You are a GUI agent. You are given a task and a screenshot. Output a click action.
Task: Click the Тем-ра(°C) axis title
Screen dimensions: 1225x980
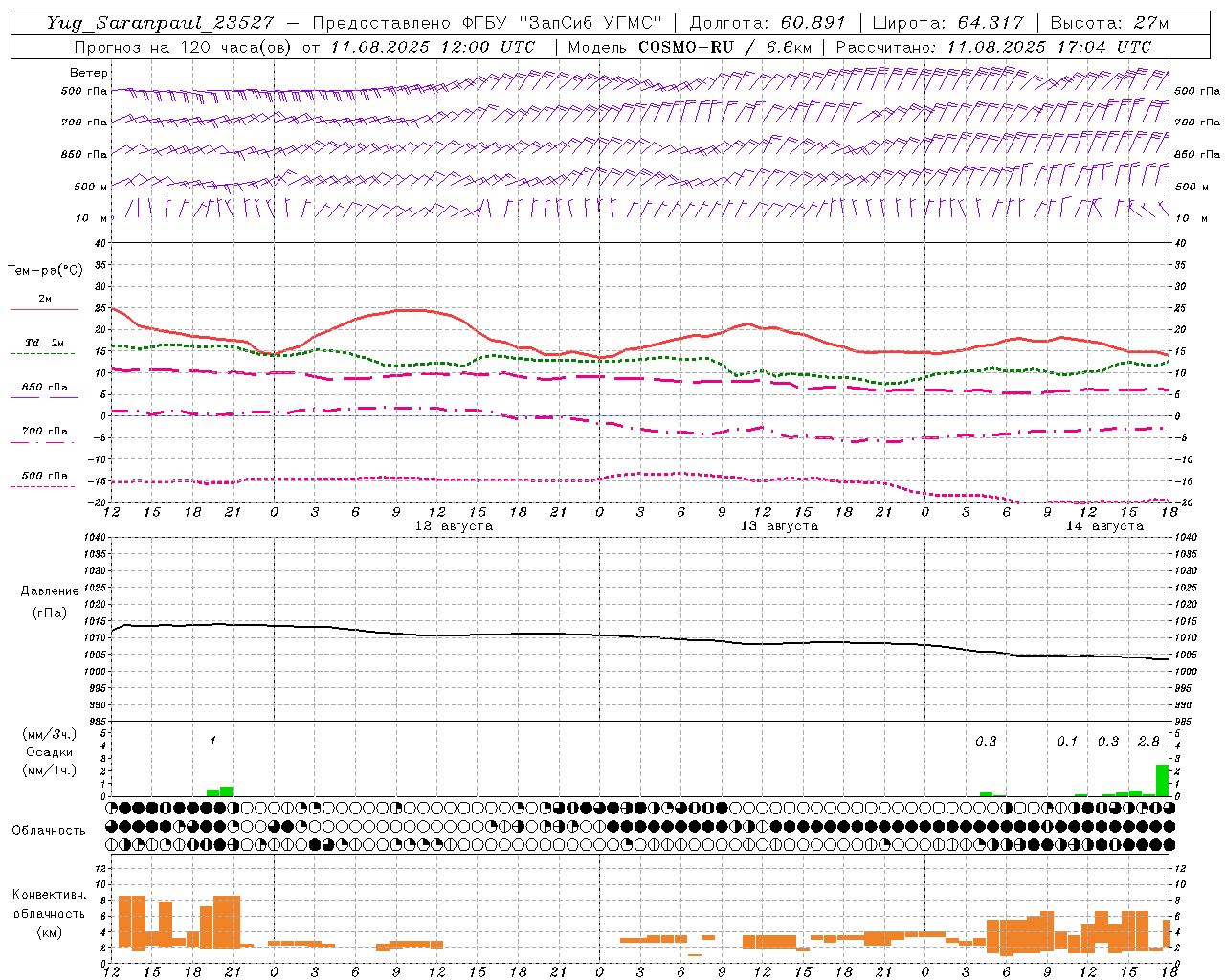point(45,271)
